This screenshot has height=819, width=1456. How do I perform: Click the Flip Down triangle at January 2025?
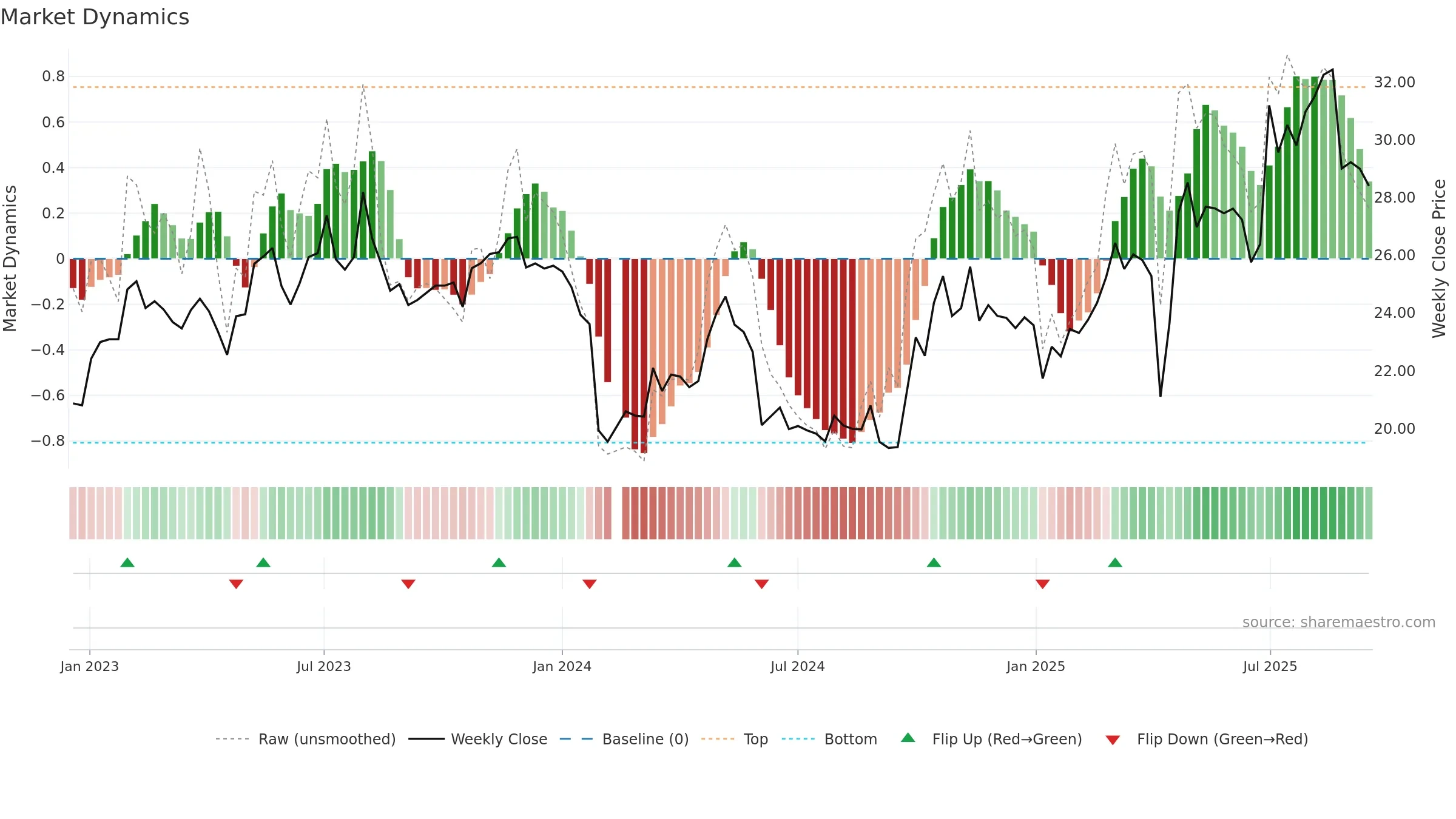1043,584
